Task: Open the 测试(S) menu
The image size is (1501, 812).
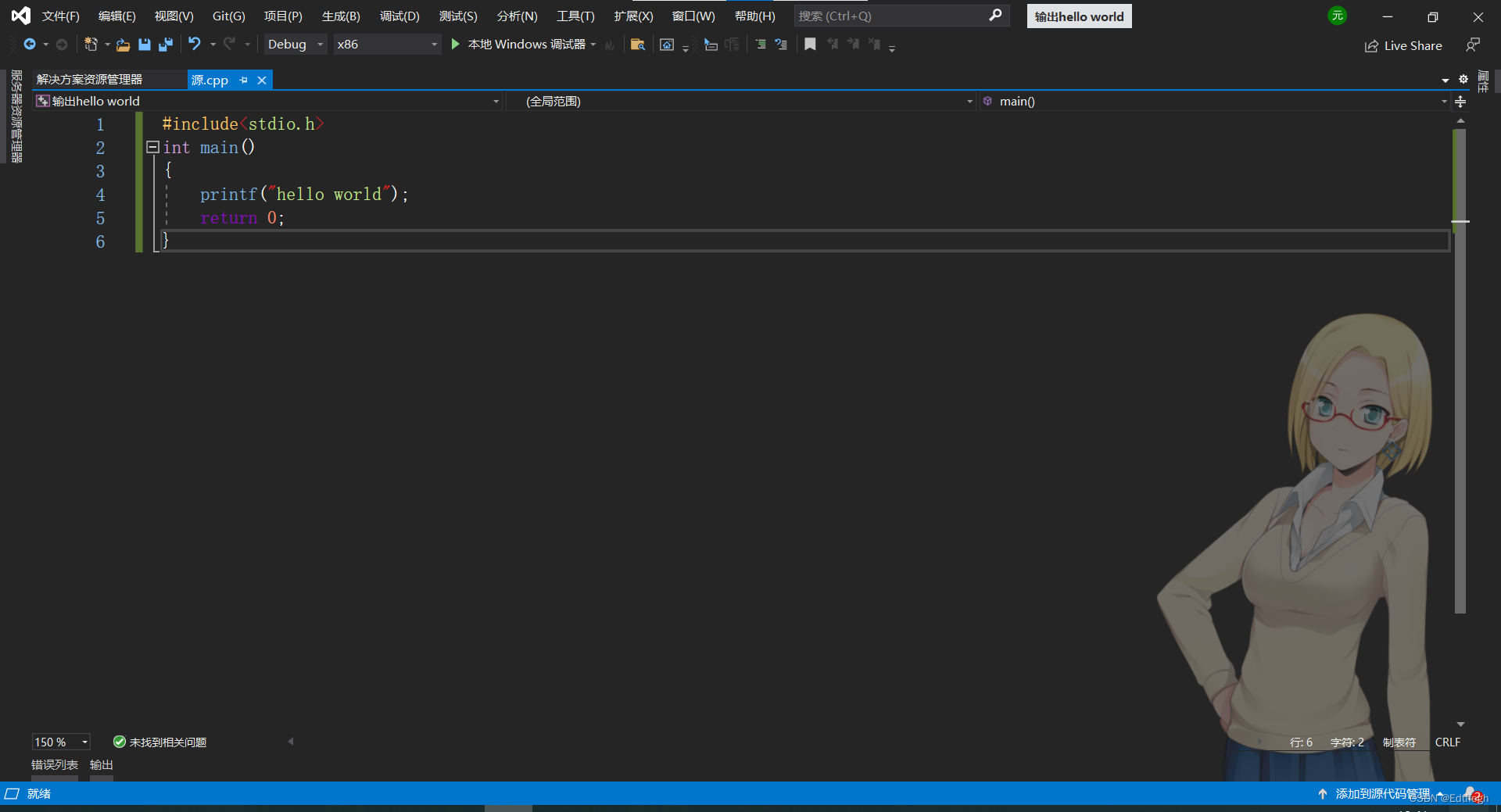Action: (x=458, y=16)
